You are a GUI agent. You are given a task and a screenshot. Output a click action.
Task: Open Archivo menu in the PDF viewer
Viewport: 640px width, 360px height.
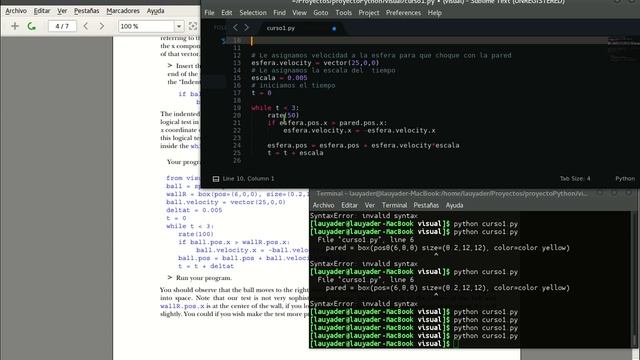click(x=16, y=11)
